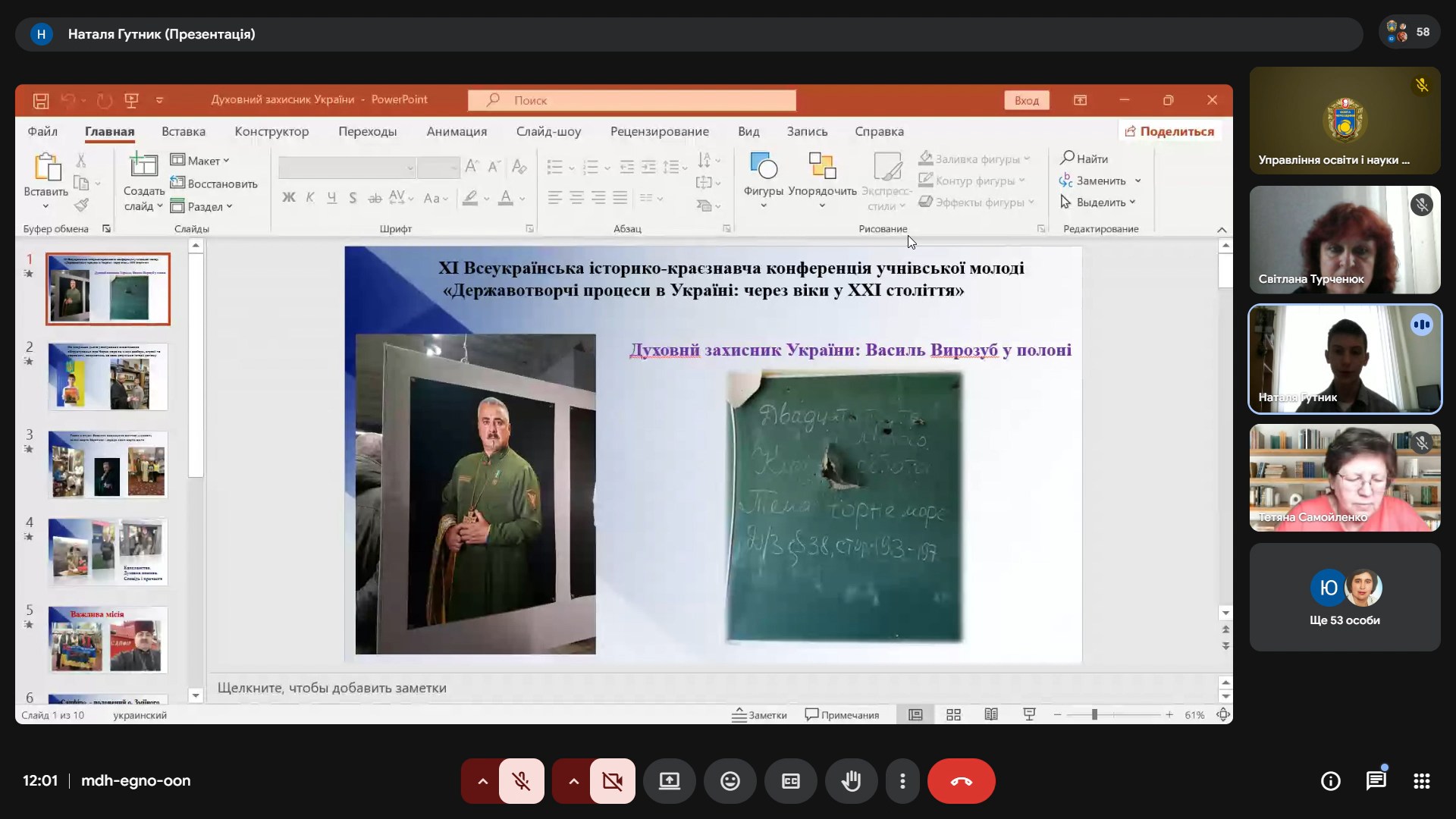The width and height of the screenshot is (1456, 819).
Task: Open the activities grid icon
Action: (1422, 780)
